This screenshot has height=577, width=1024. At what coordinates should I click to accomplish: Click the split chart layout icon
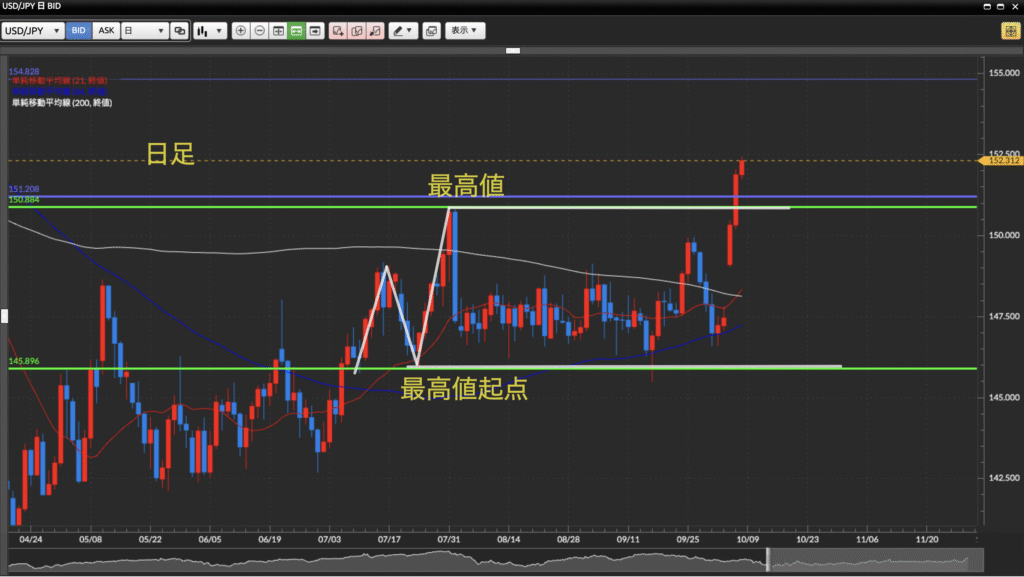coord(278,31)
